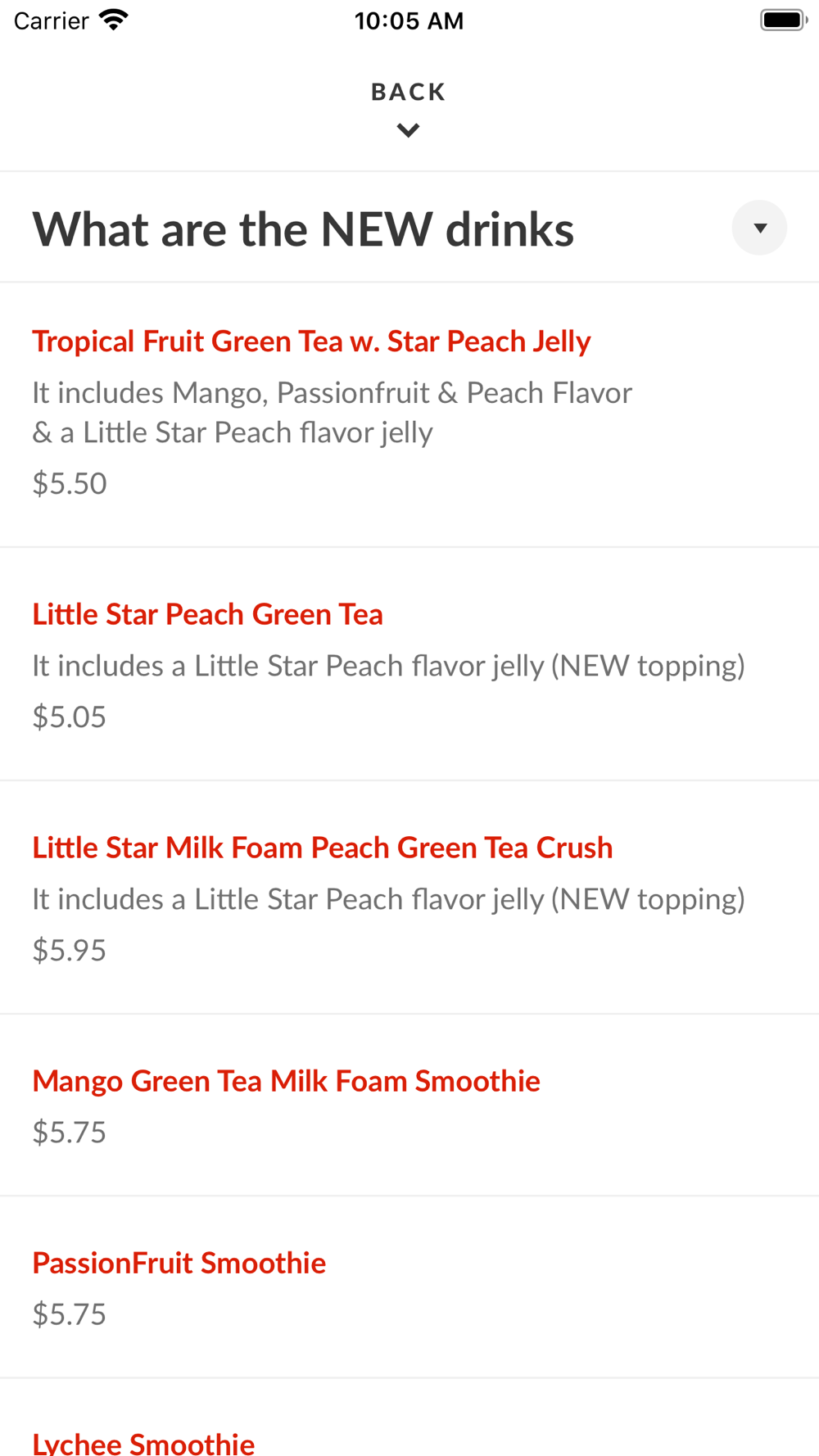Tap the 10:05 AM clock
The image size is (819, 1456).
click(409, 20)
